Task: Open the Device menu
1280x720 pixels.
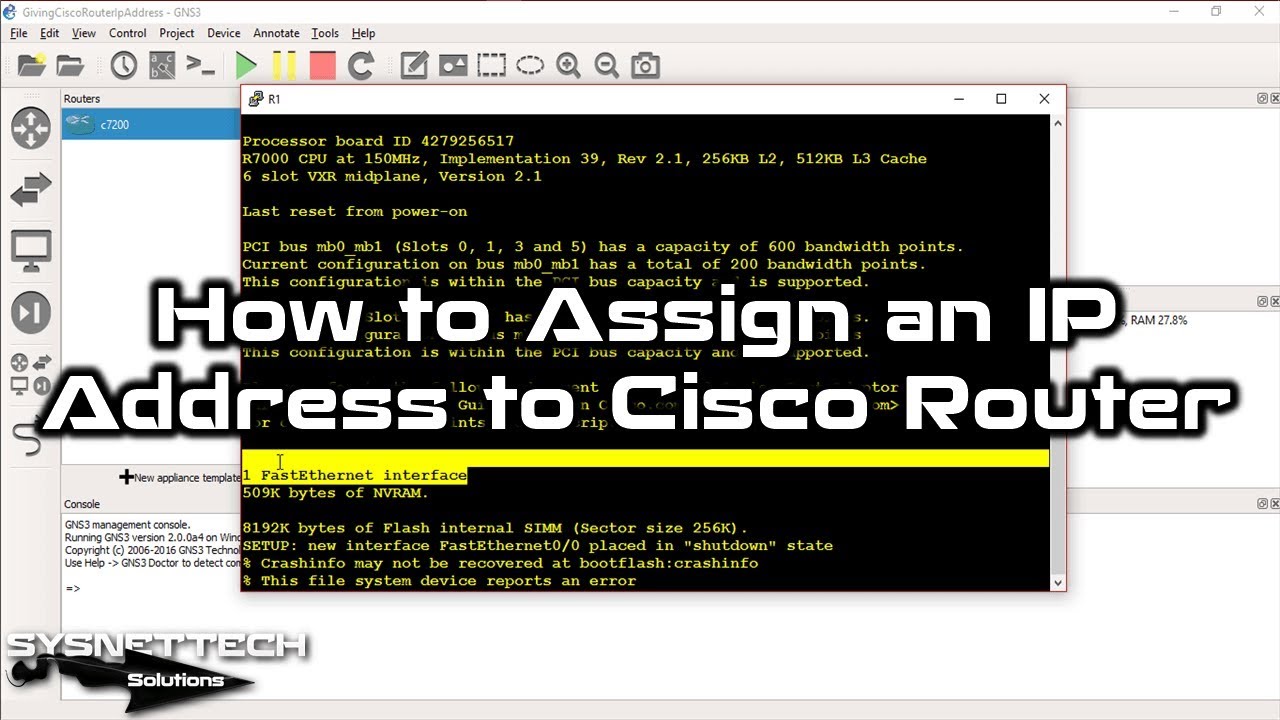Action: tap(224, 33)
